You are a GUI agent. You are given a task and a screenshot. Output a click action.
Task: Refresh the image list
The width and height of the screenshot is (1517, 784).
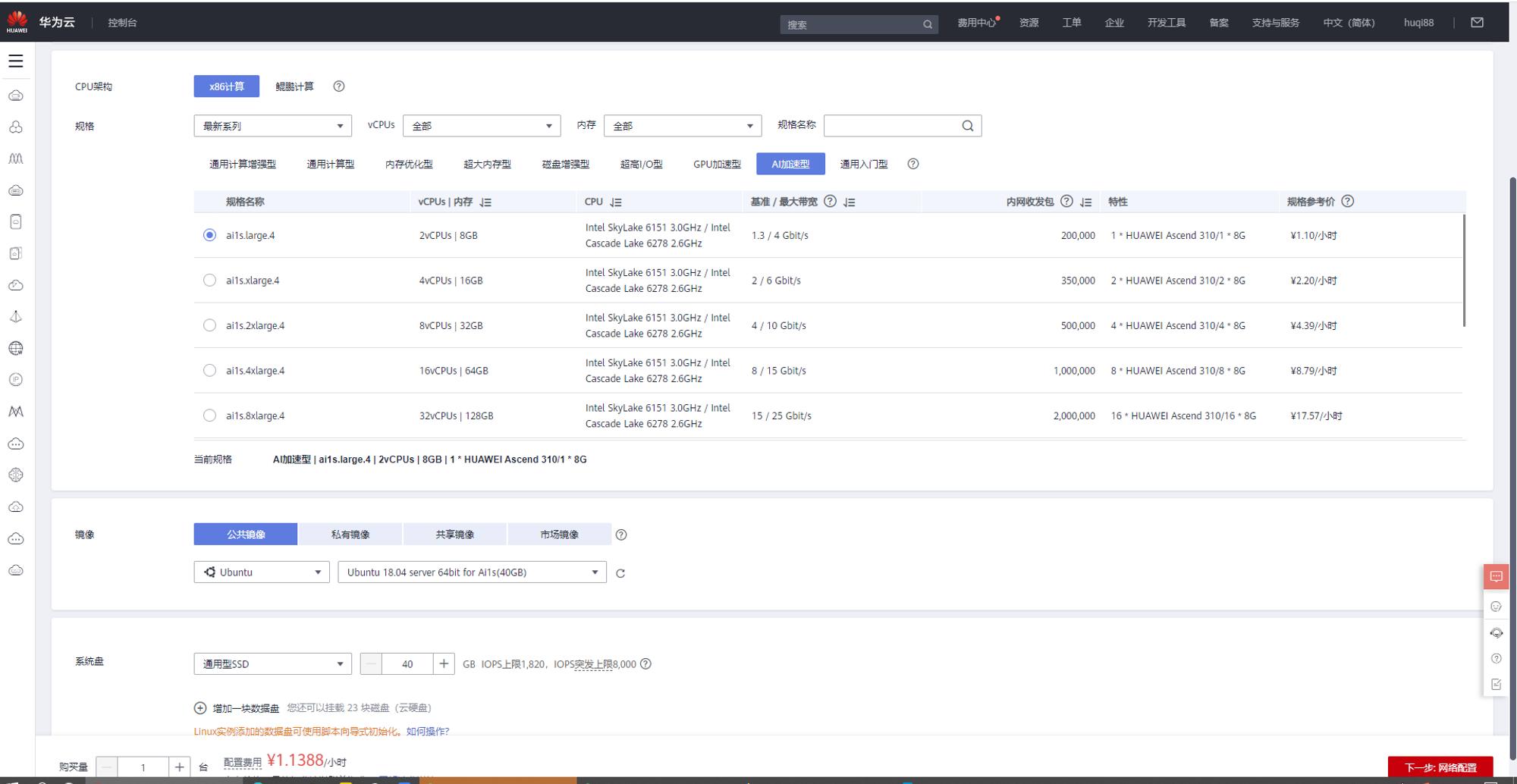[x=620, y=573]
